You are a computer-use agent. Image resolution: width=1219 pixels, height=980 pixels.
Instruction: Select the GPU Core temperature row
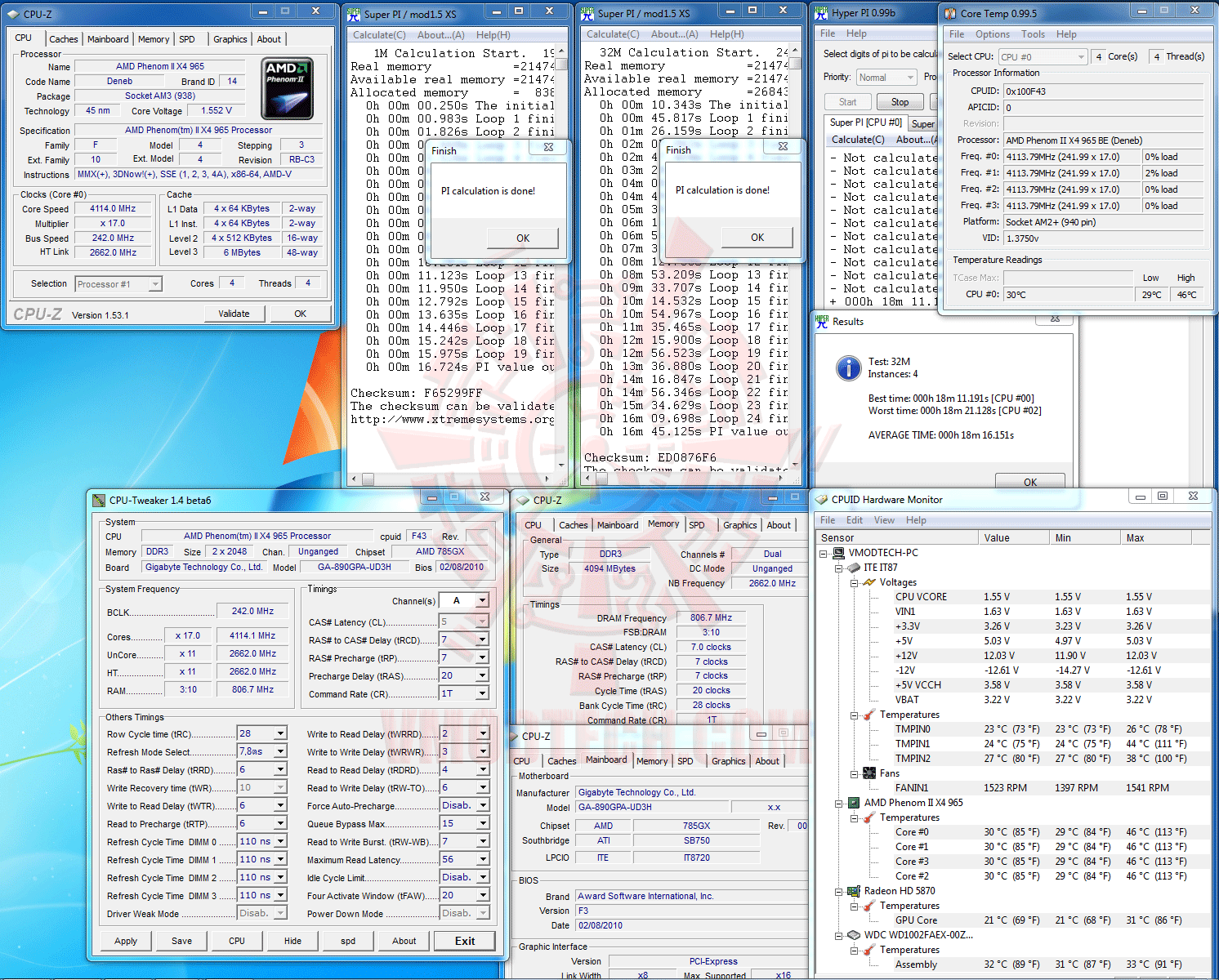click(1013, 920)
